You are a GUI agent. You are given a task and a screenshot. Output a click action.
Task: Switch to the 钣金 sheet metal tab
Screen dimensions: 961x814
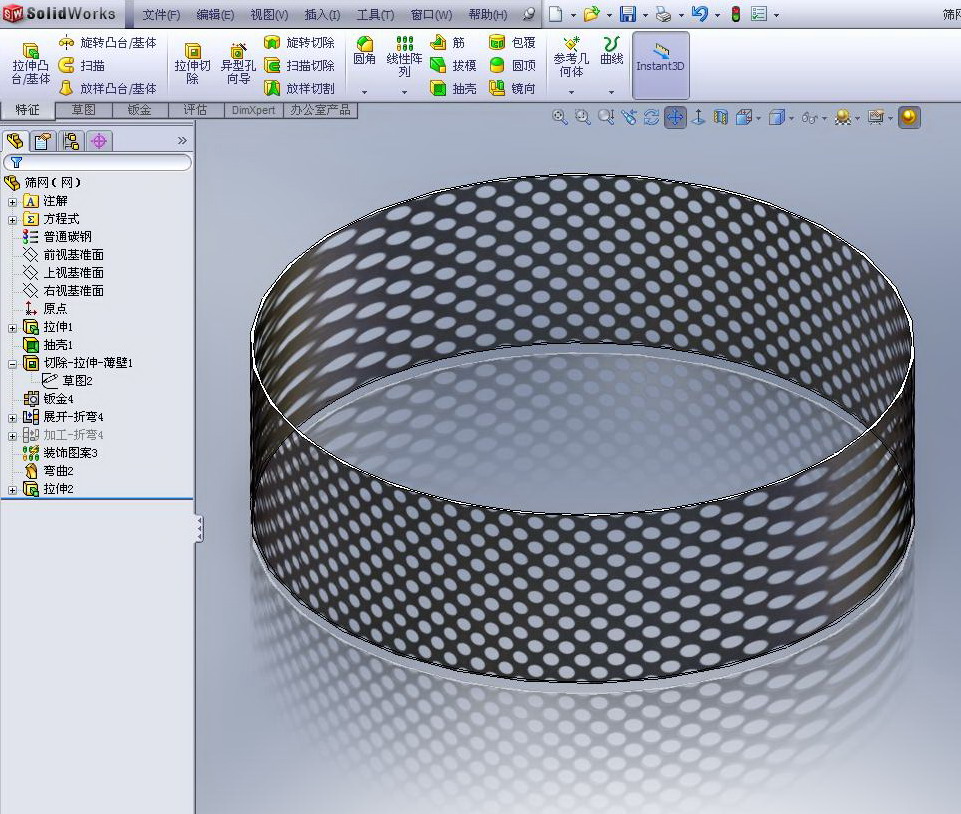click(x=140, y=110)
